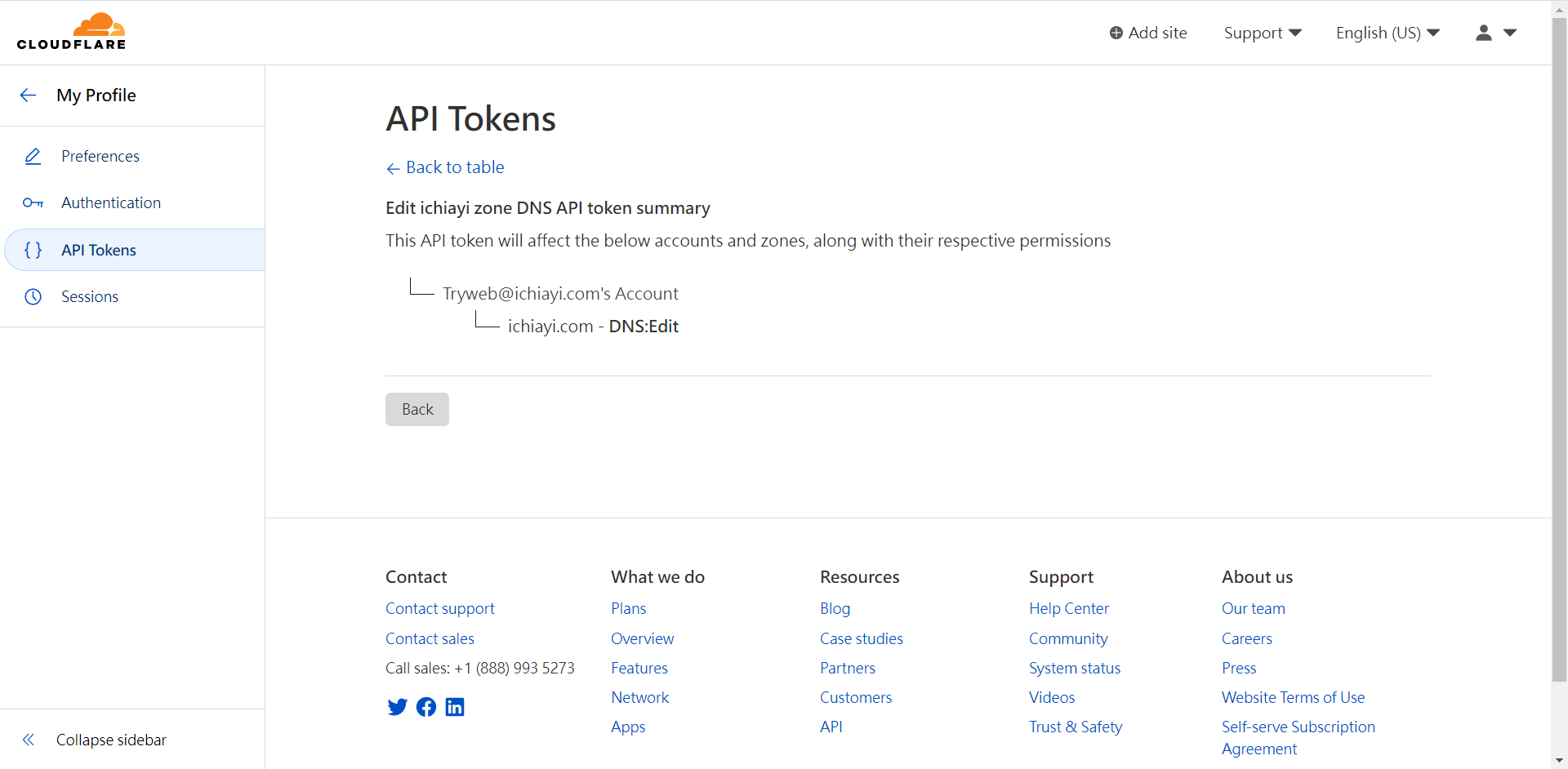This screenshot has height=769, width=1568.
Task: Open the Help Center link
Action: pos(1069,608)
